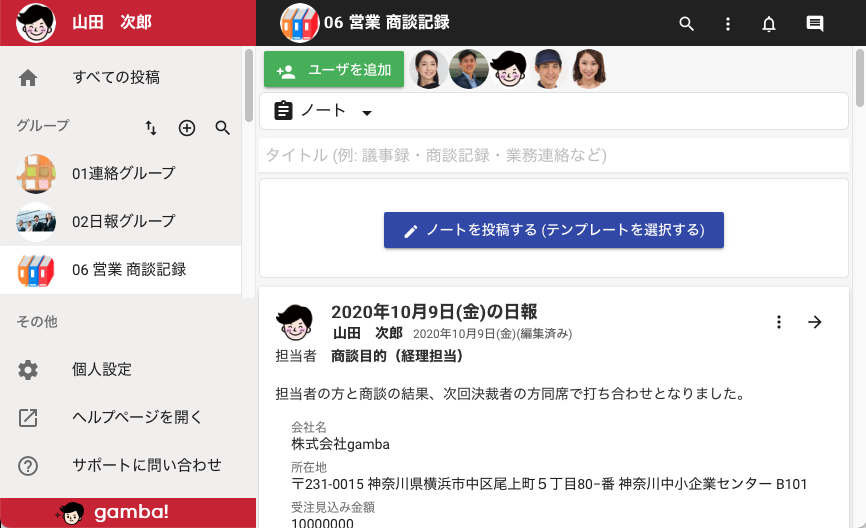This screenshot has width=866, height=528.
Task: Open the vertical three-dot menu in the header
Action: pos(728,23)
